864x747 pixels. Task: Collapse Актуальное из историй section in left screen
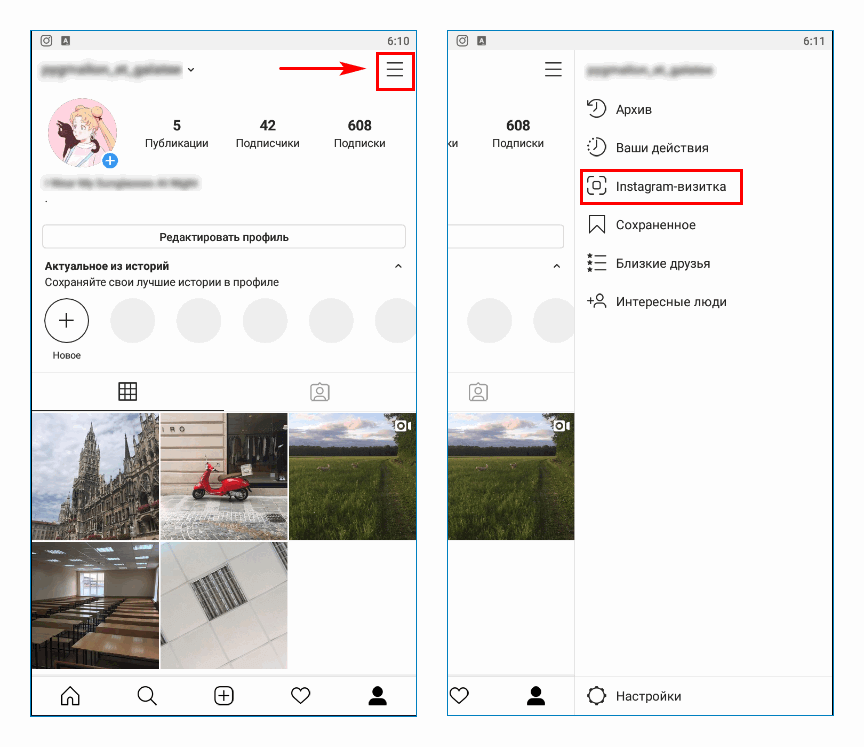tap(398, 266)
